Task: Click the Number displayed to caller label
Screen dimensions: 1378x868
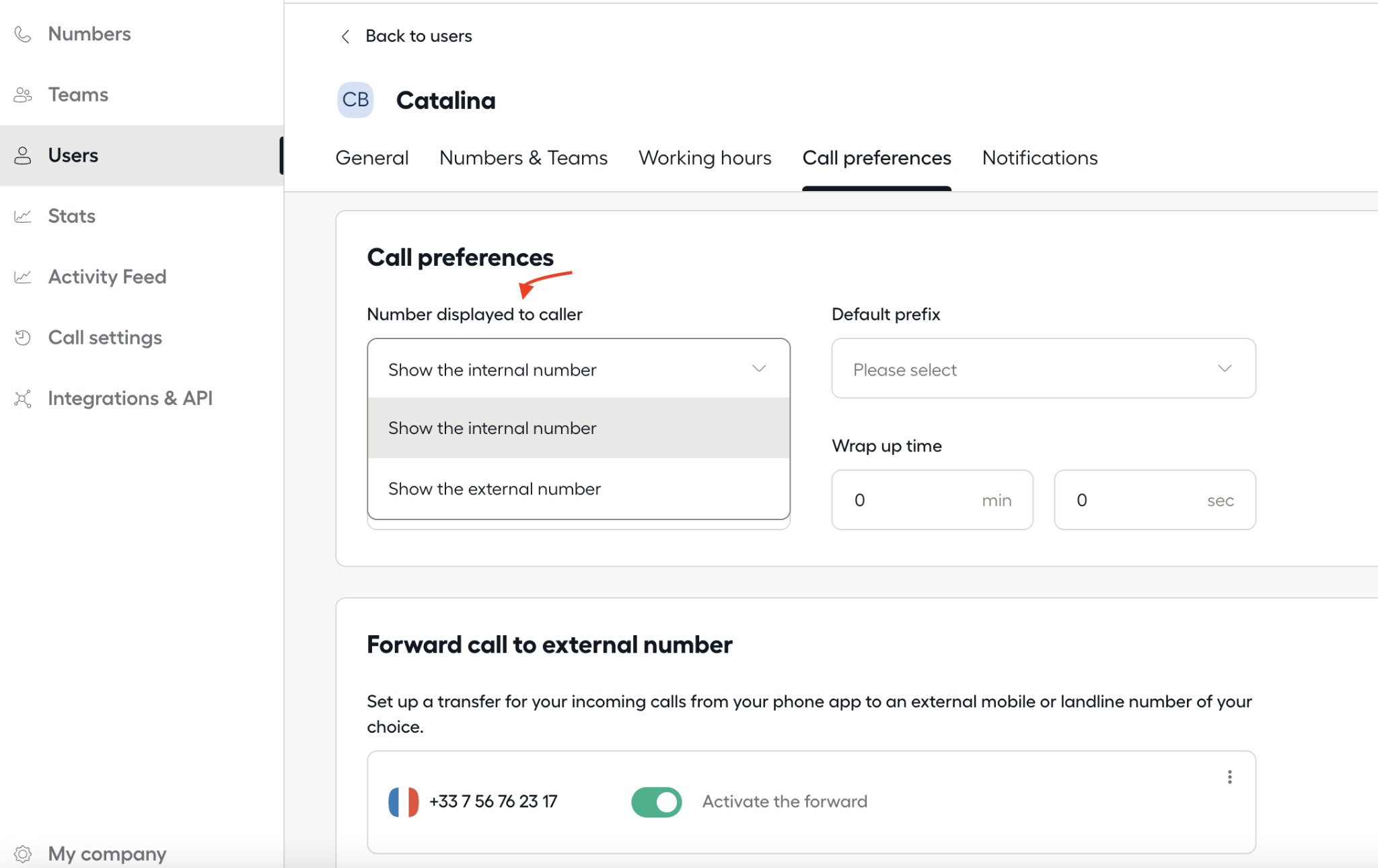Action: point(474,314)
